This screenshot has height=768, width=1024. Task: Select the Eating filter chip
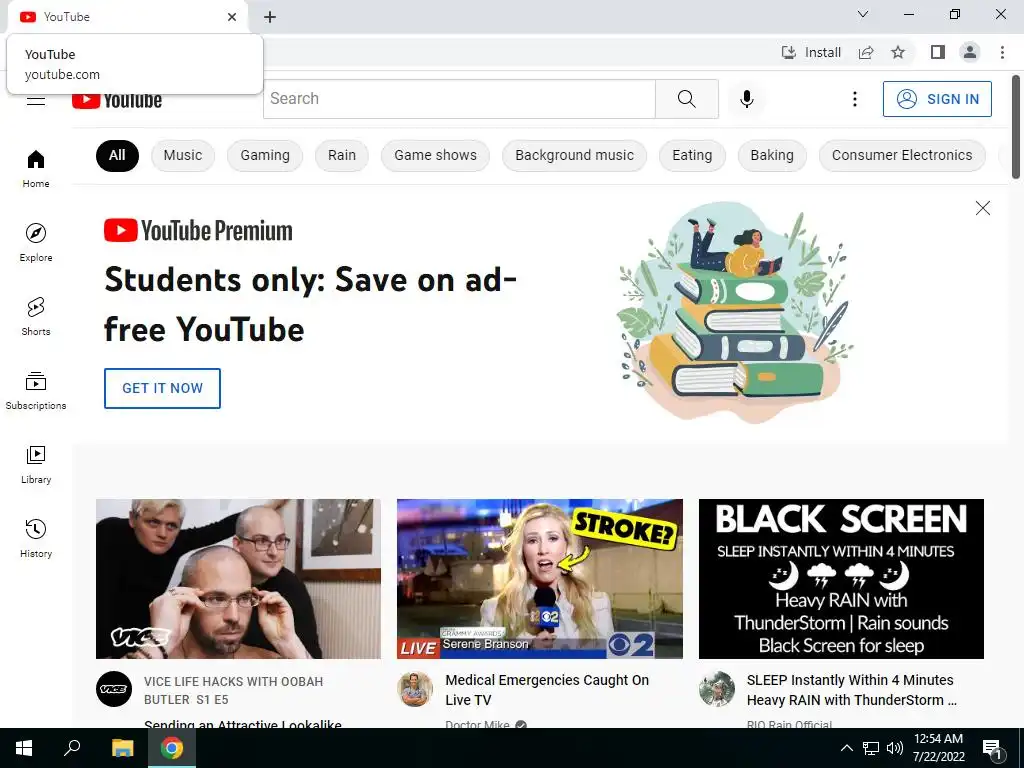tap(692, 155)
